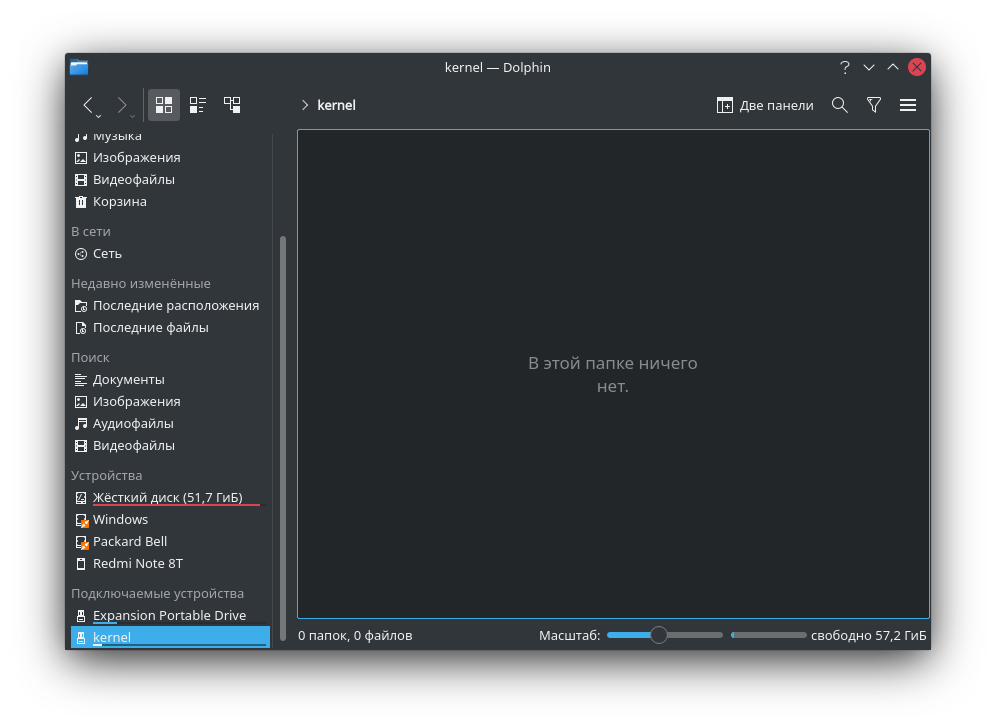Click the help question mark button
The height and width of the screenshot is (727, 996).
pyautogui.click(x=844, y=67)
